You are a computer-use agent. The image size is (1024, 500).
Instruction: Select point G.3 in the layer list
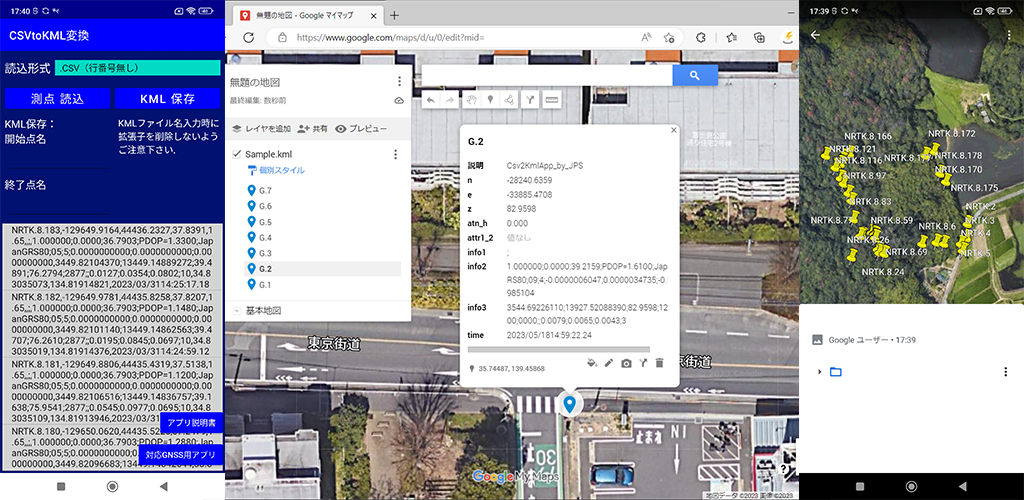coord(323,253)
